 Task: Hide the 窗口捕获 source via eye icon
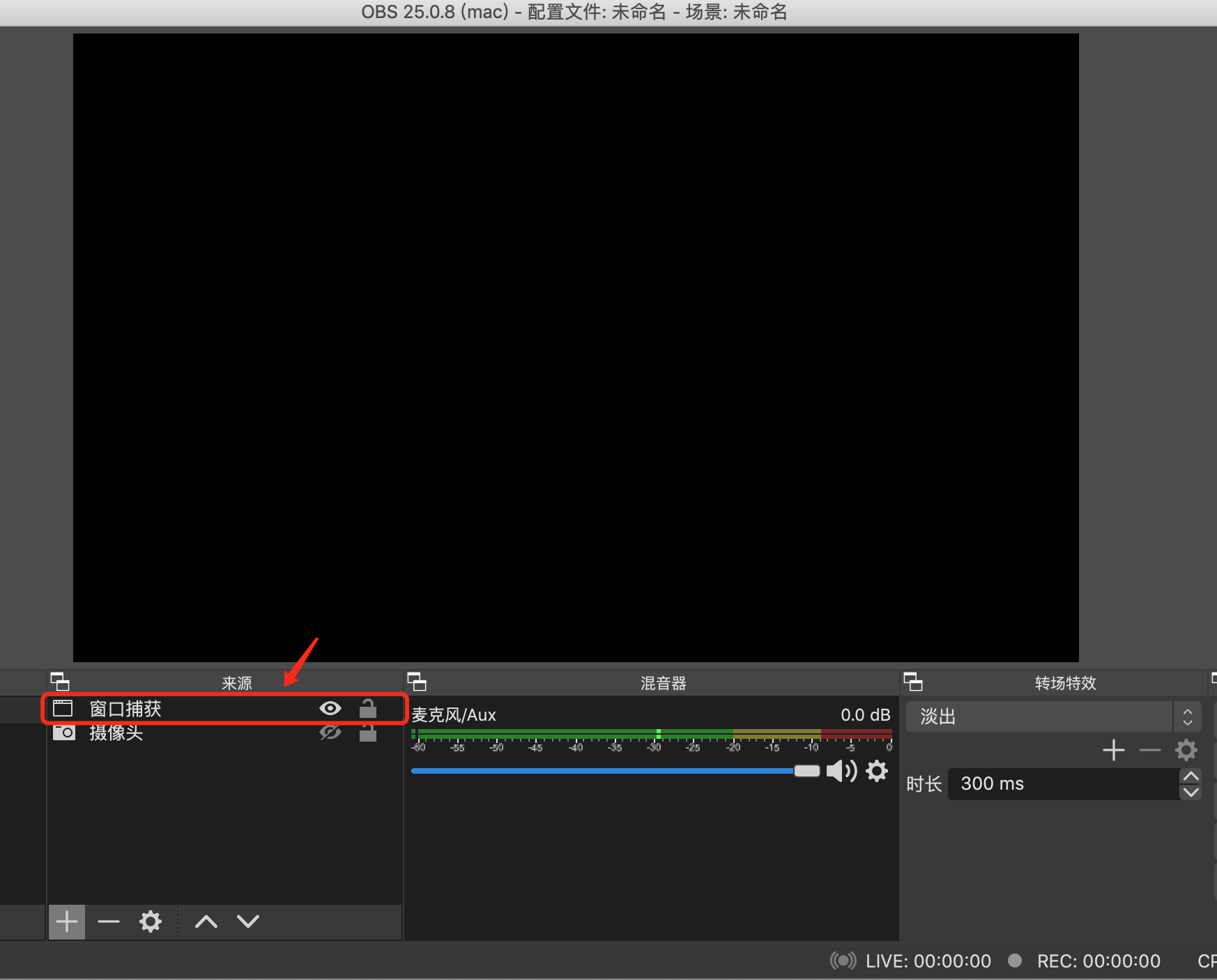[330, 708]
